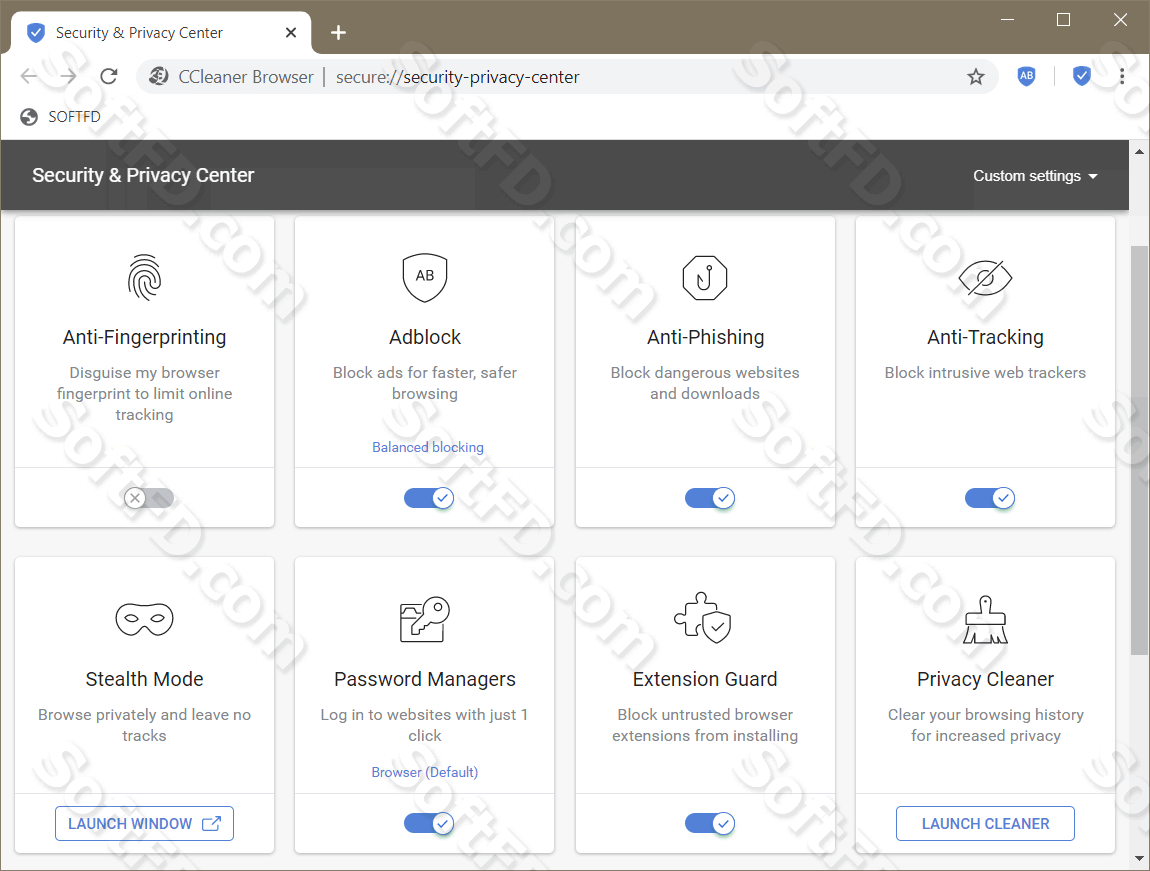Viewport: 1150px width, 871px height.
Task: Click the Privacy Cleaner brush icon
Action: pos(985,620)
